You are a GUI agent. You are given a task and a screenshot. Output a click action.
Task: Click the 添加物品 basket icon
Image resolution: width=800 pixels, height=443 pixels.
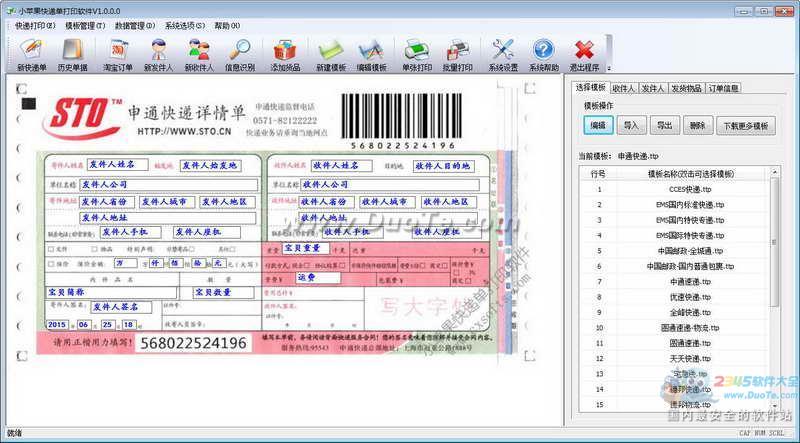[285, 56]
